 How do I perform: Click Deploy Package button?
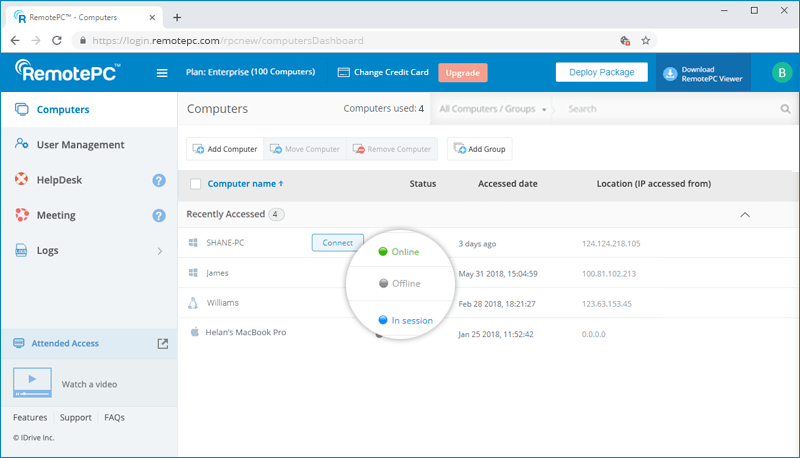[602, 72]
